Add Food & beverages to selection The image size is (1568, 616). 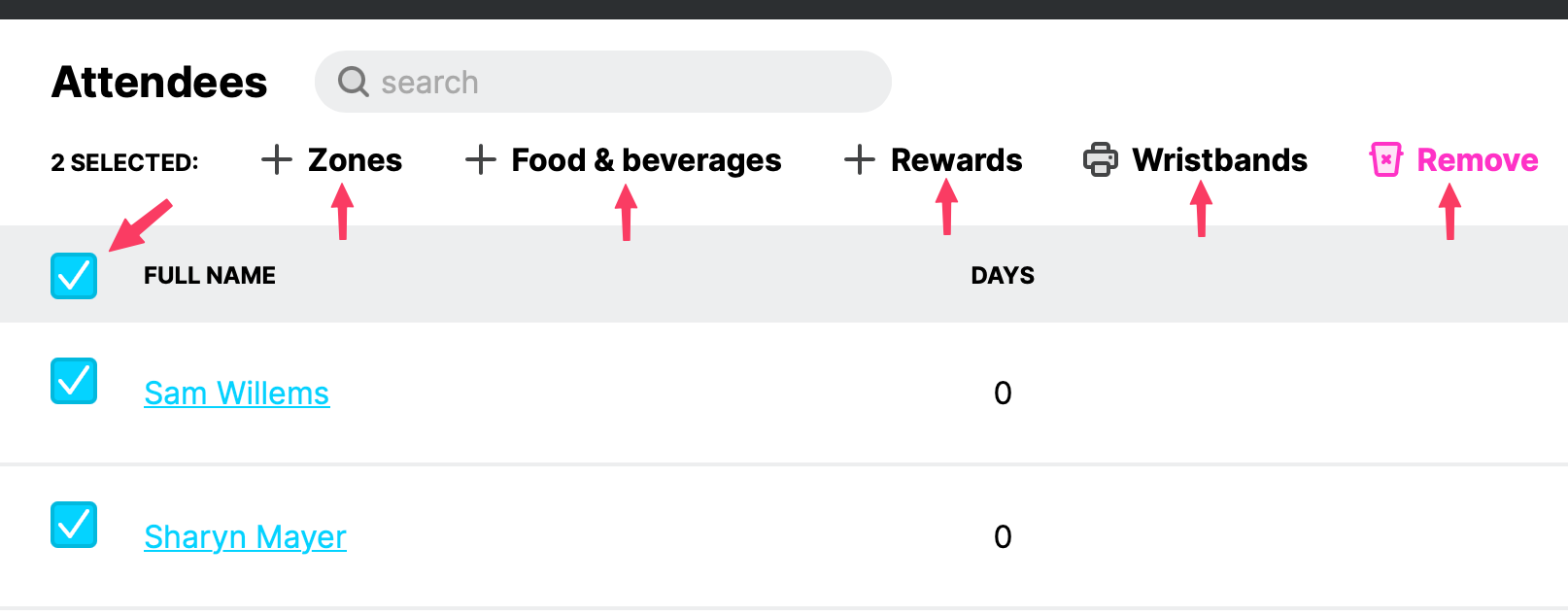coord(646,160)
